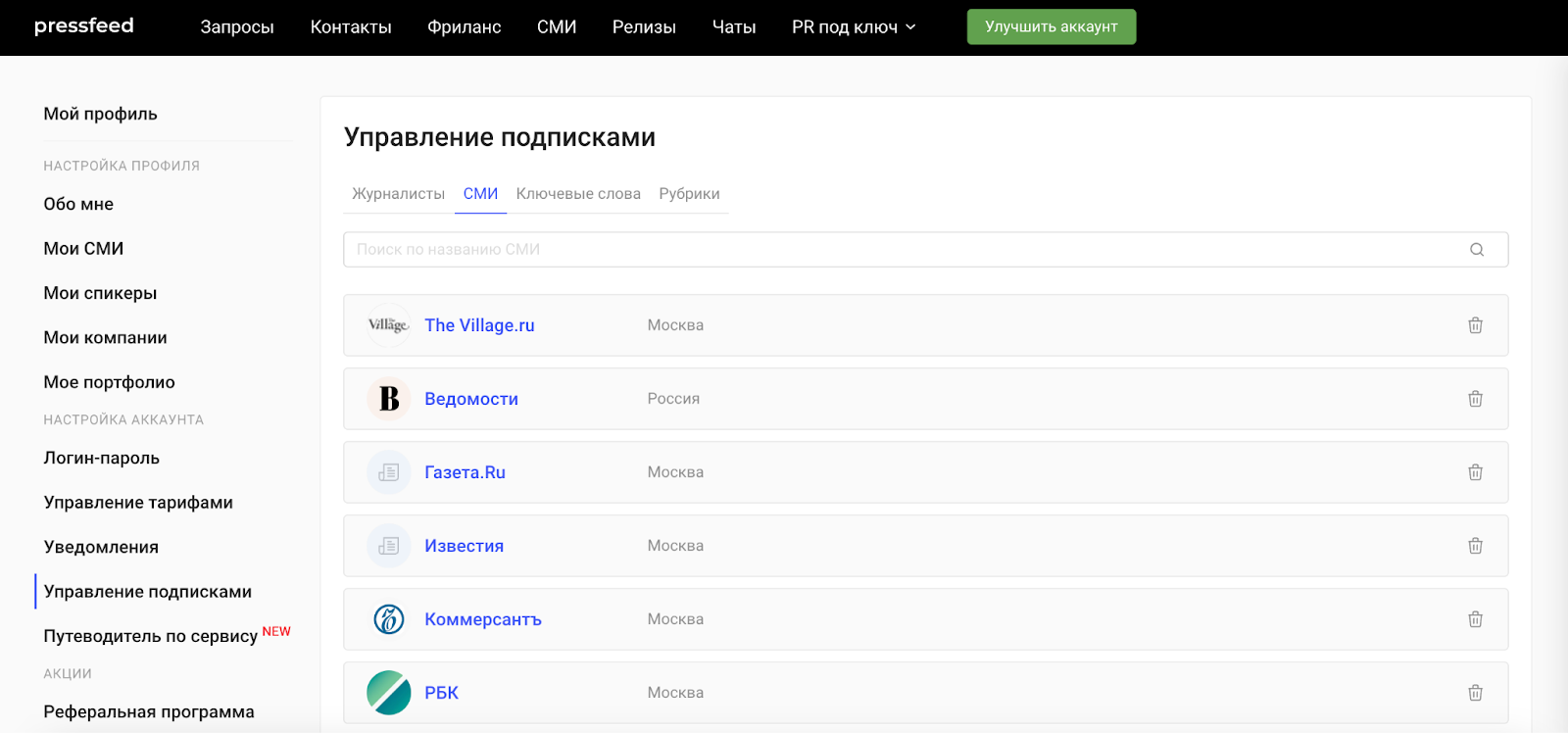This screenshot has height=733, width=1568.
Task: Remove Коммерсантъ using the trash icon
Action: (x=1475, y=619)
